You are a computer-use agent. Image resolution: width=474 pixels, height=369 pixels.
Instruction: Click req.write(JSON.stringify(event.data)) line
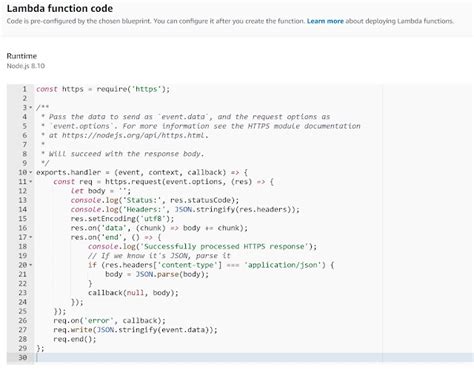pos(135,330)
